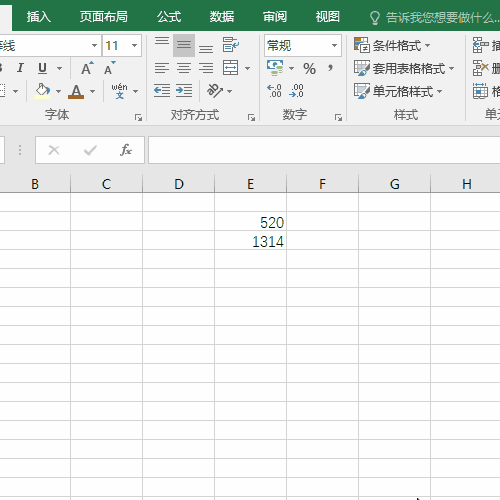Increase font size with the larger A

87,68
